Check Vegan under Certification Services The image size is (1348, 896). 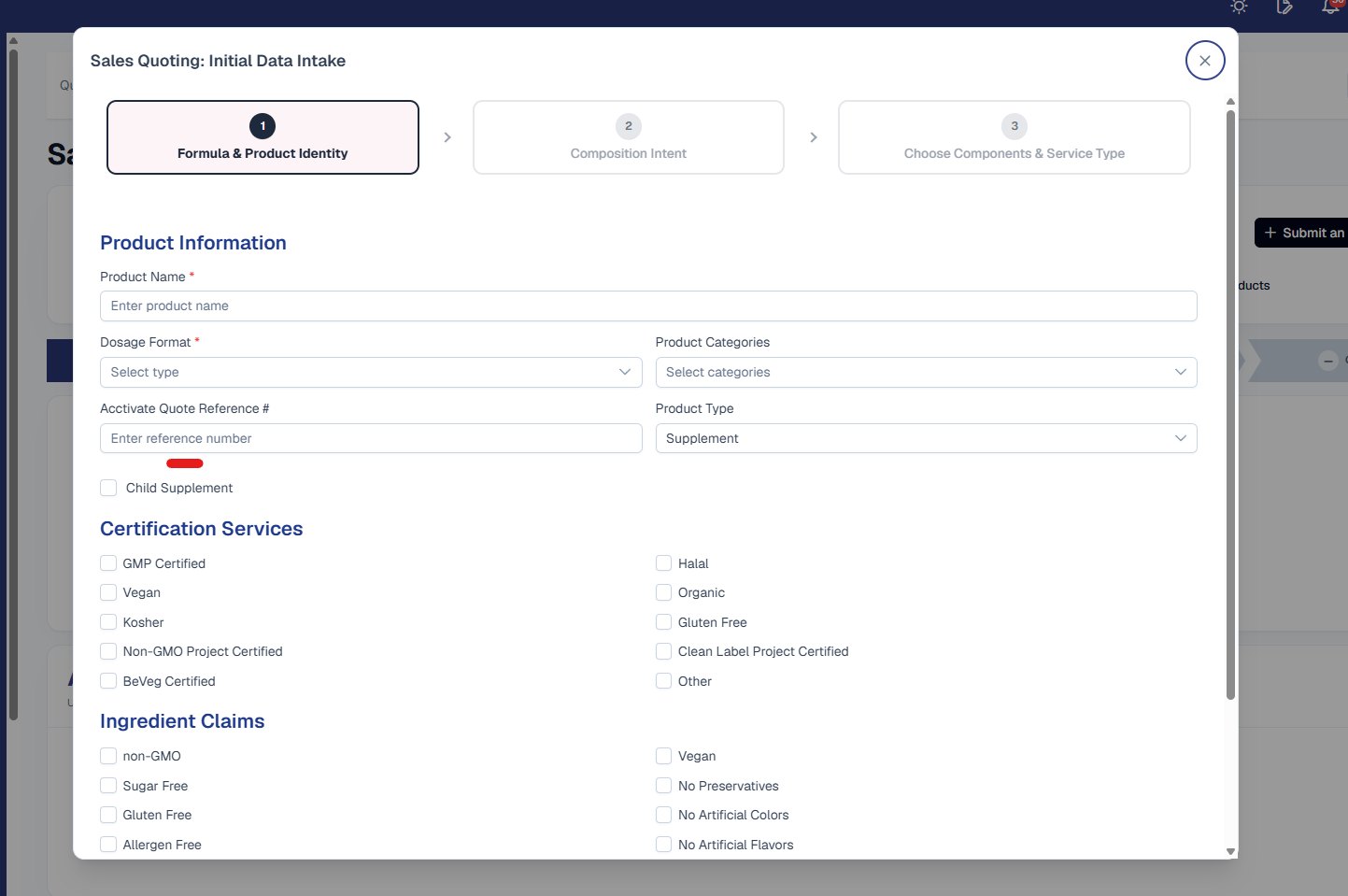(x=108, y=592)
